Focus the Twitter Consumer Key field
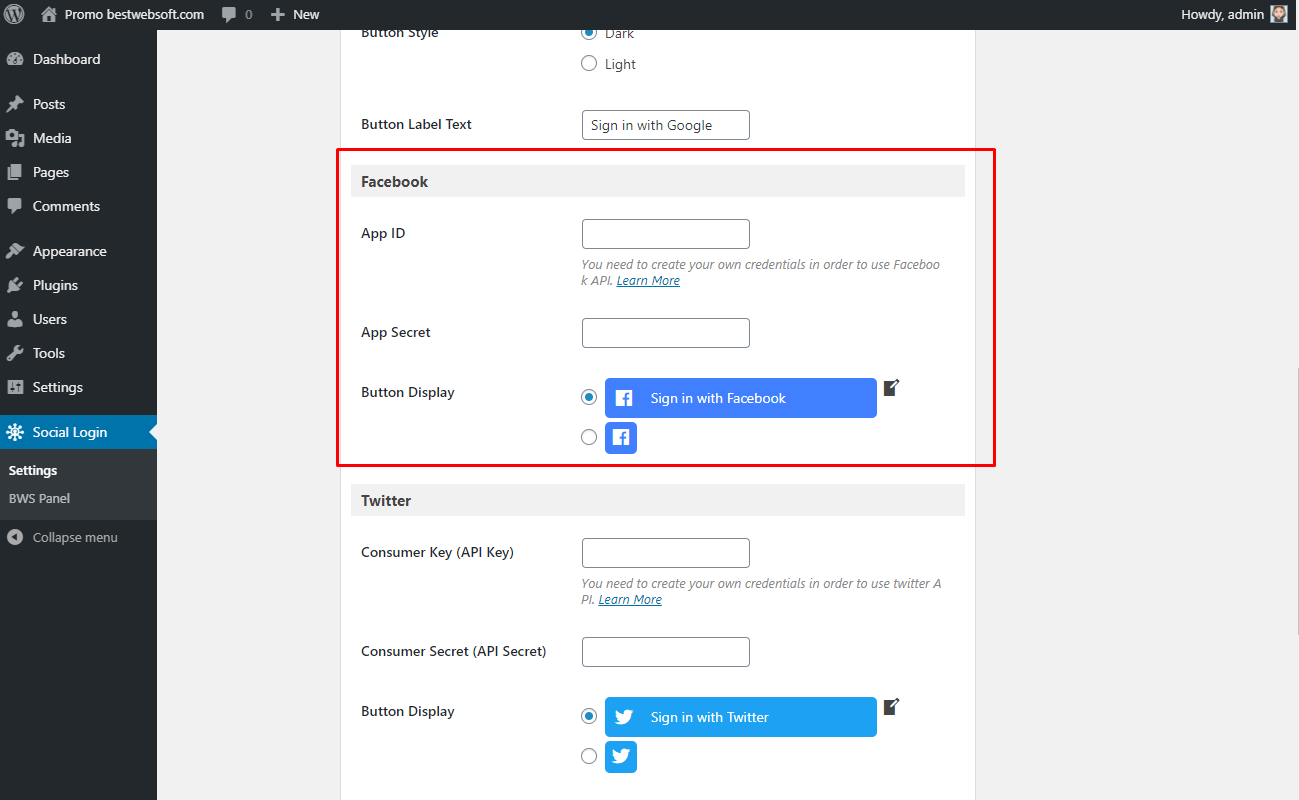The height and width of the screenshot is (800, 1299). point(666,553)
